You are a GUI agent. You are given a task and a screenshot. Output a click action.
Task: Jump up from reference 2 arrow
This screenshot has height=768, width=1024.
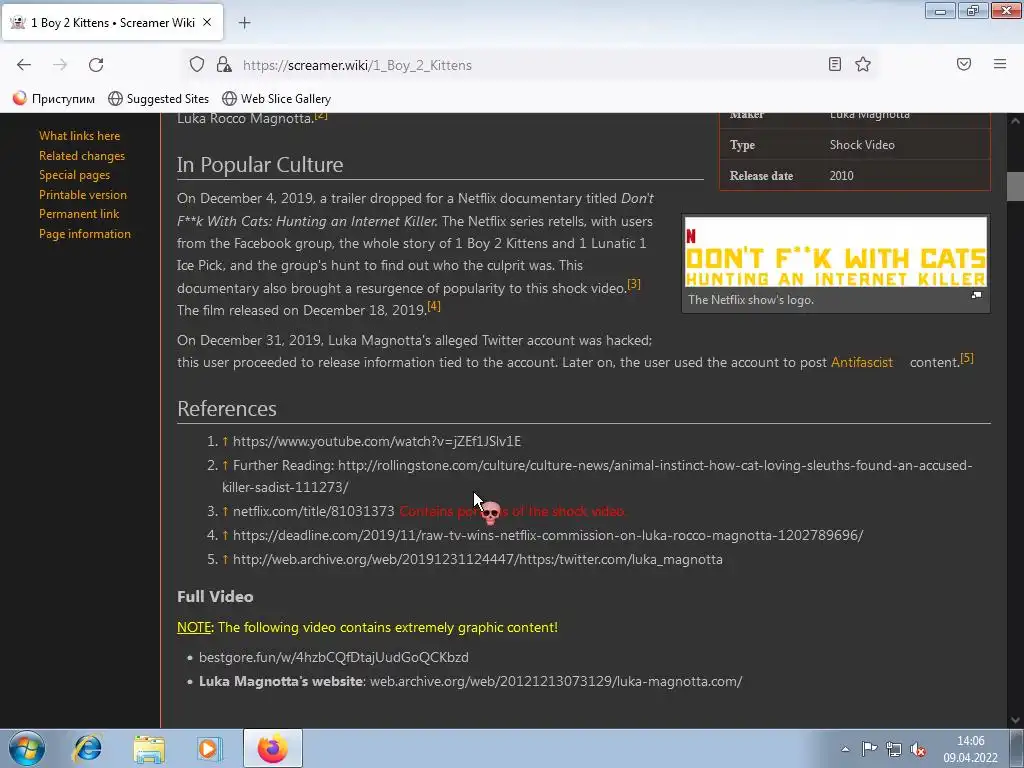click(x=225, y=466)
